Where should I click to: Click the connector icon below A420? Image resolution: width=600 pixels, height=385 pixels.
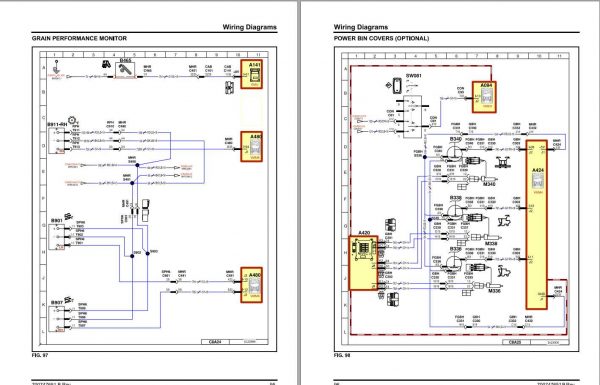pyautogui.click(x=393, y=299)
